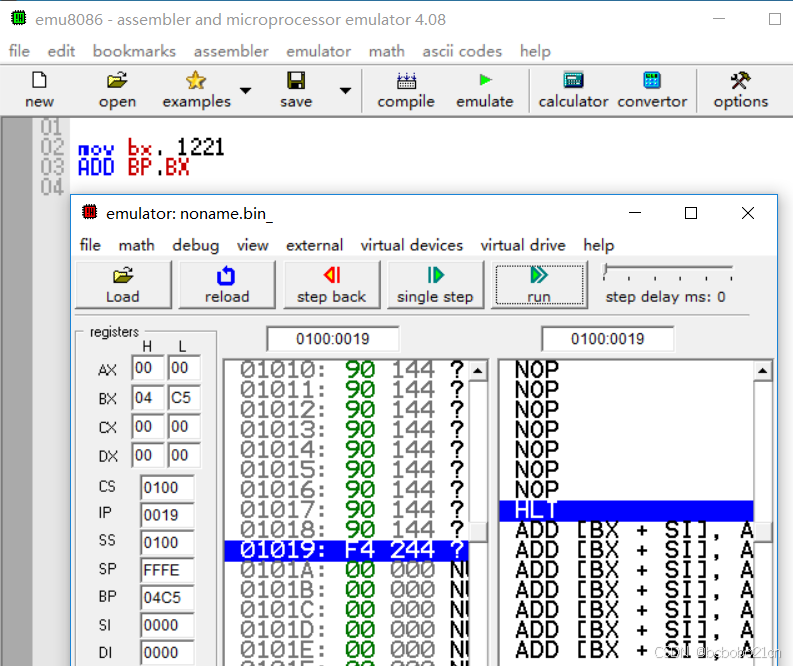The height and width of the screenshot is (666, 793).
Task: Adjust the step delay slider
Action: (606, 270)
